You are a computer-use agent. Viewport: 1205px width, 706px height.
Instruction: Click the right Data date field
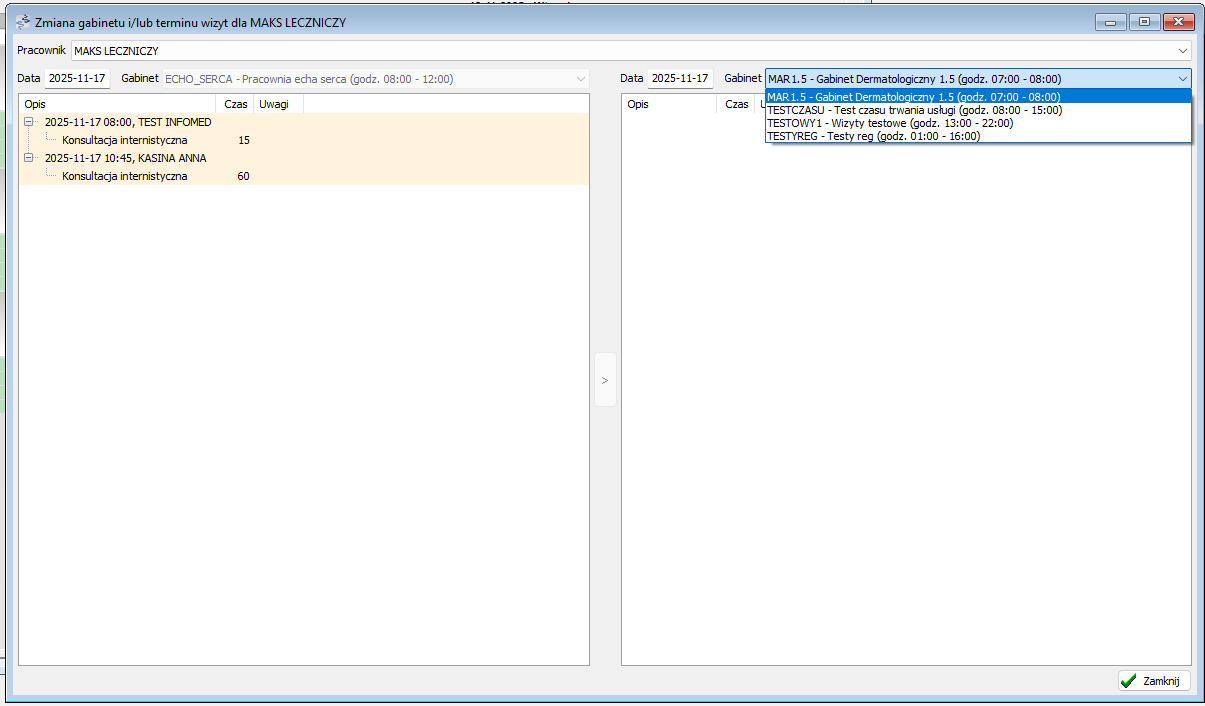(680, 78)
